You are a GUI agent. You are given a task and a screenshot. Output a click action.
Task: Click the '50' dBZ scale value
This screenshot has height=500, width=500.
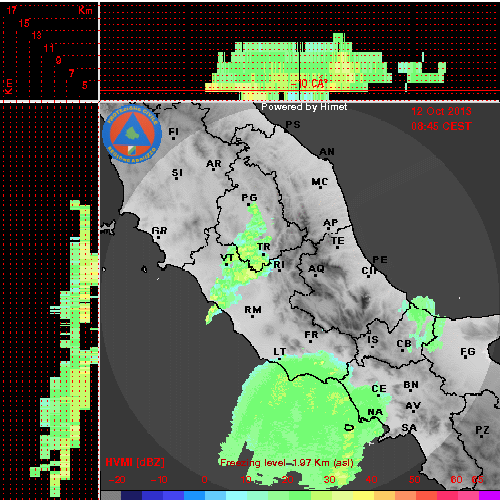point(414,480)
